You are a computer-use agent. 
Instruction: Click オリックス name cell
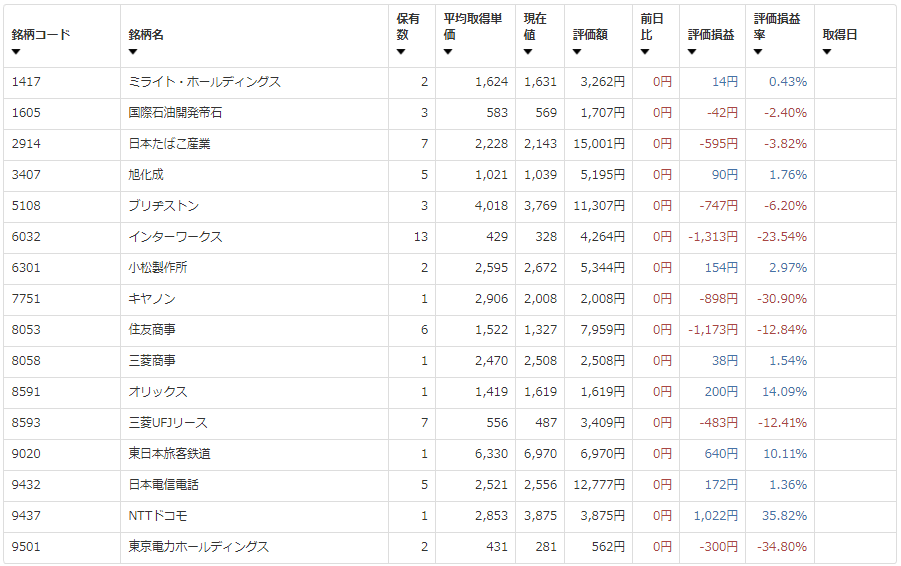158,392
